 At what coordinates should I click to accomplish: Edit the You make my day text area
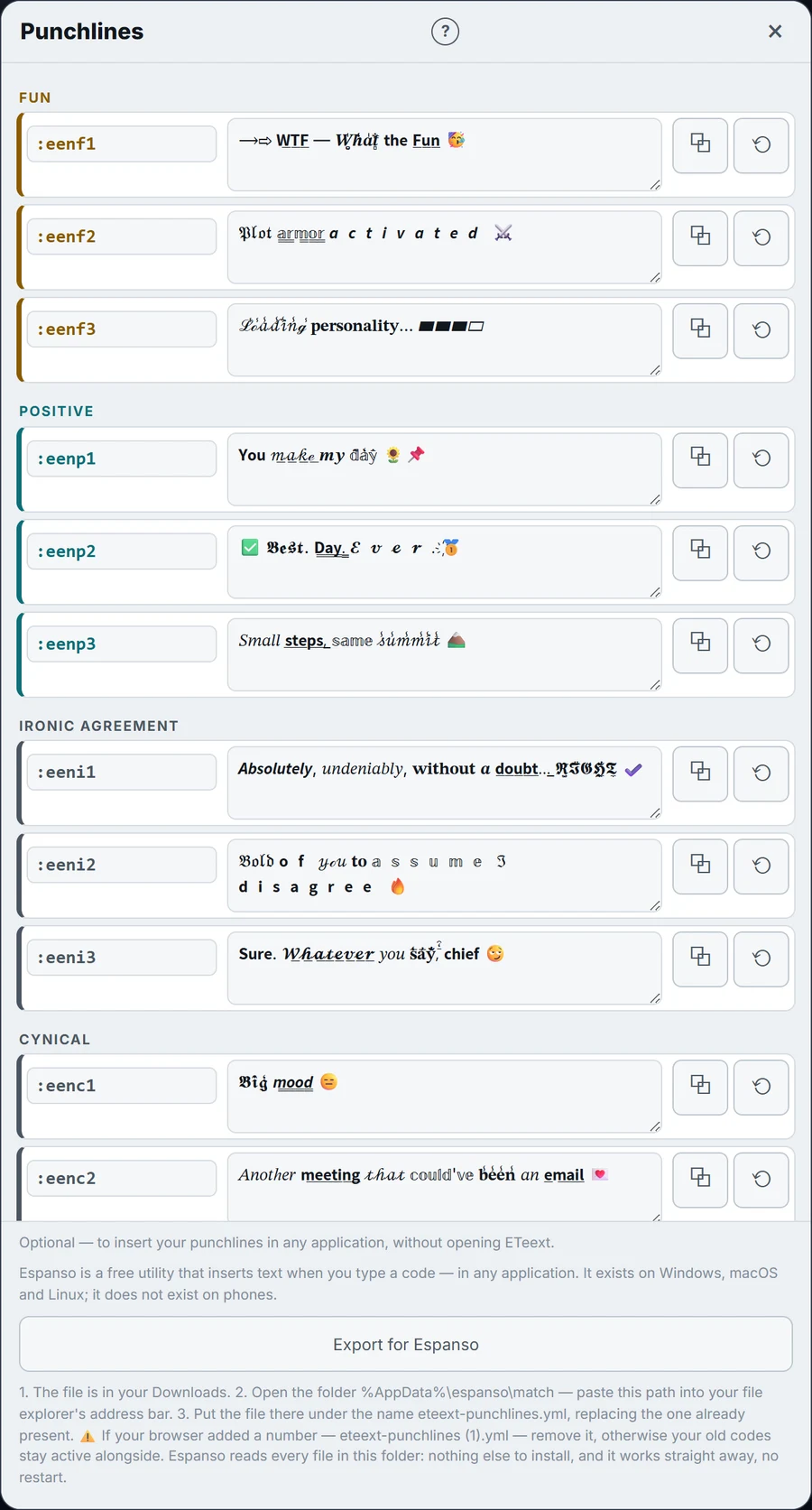click(x=445, y=469)
